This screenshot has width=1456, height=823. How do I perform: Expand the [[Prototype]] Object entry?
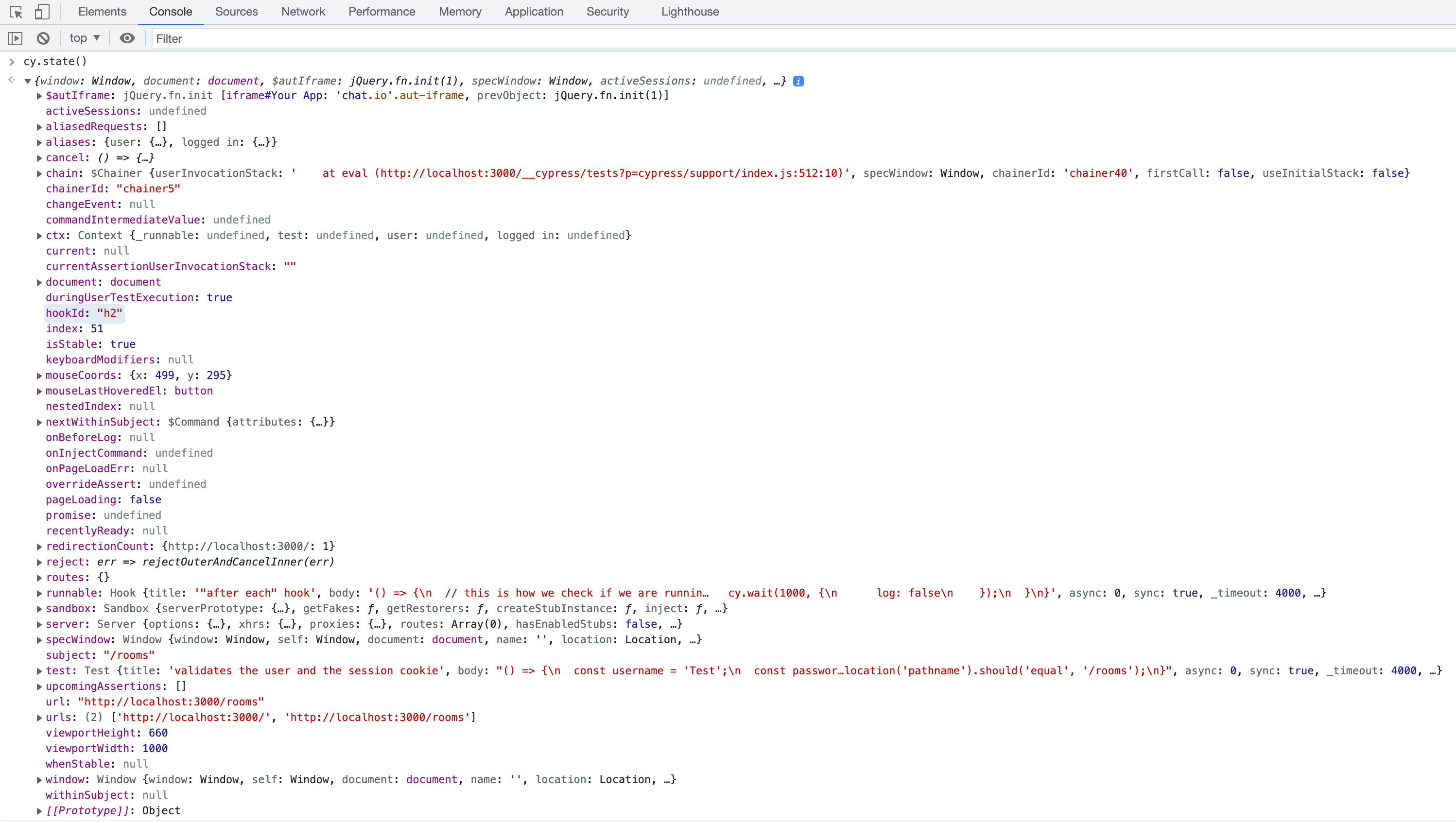point(39,811)
